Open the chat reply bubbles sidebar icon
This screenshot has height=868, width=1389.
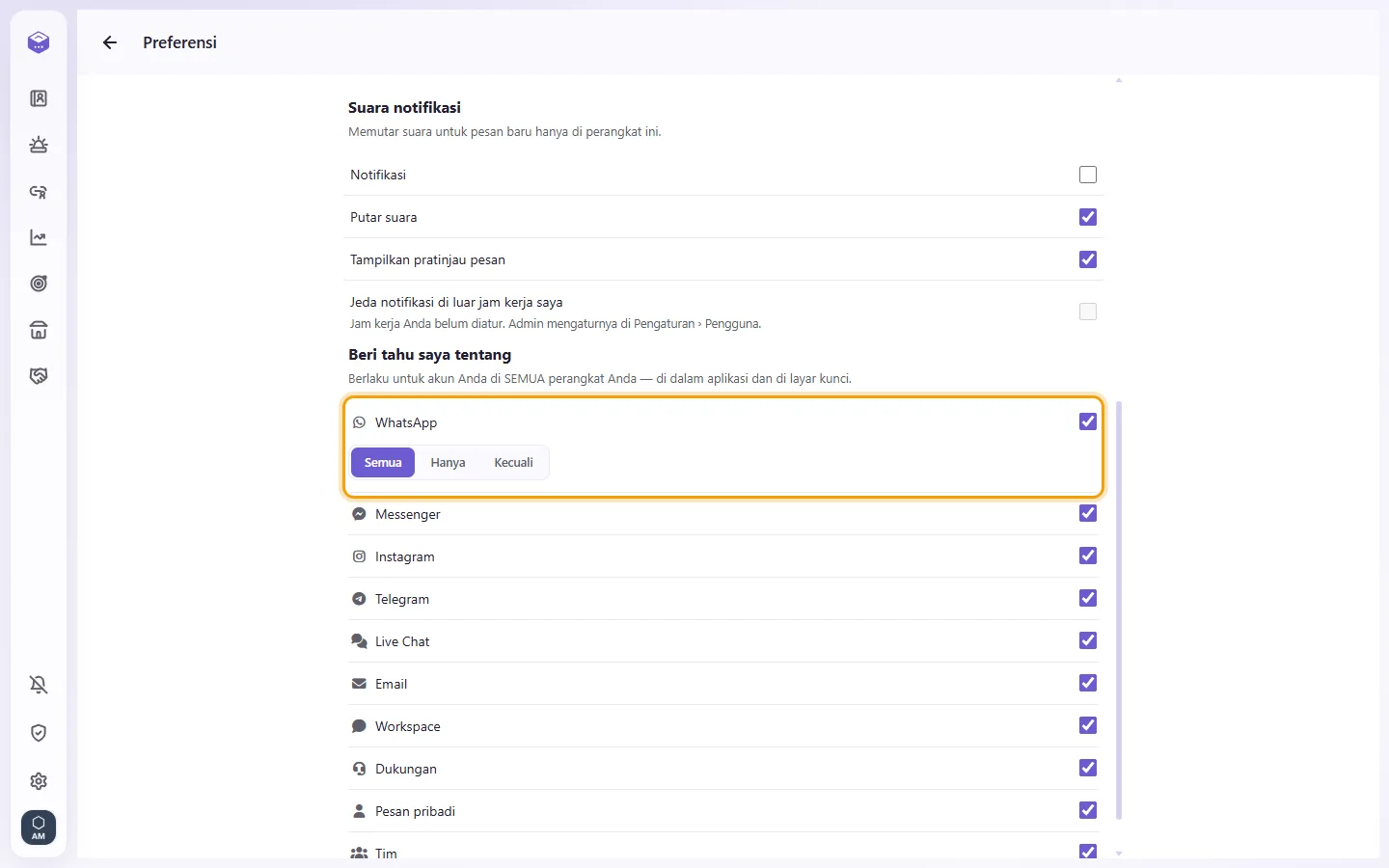(x=39, y=191)
